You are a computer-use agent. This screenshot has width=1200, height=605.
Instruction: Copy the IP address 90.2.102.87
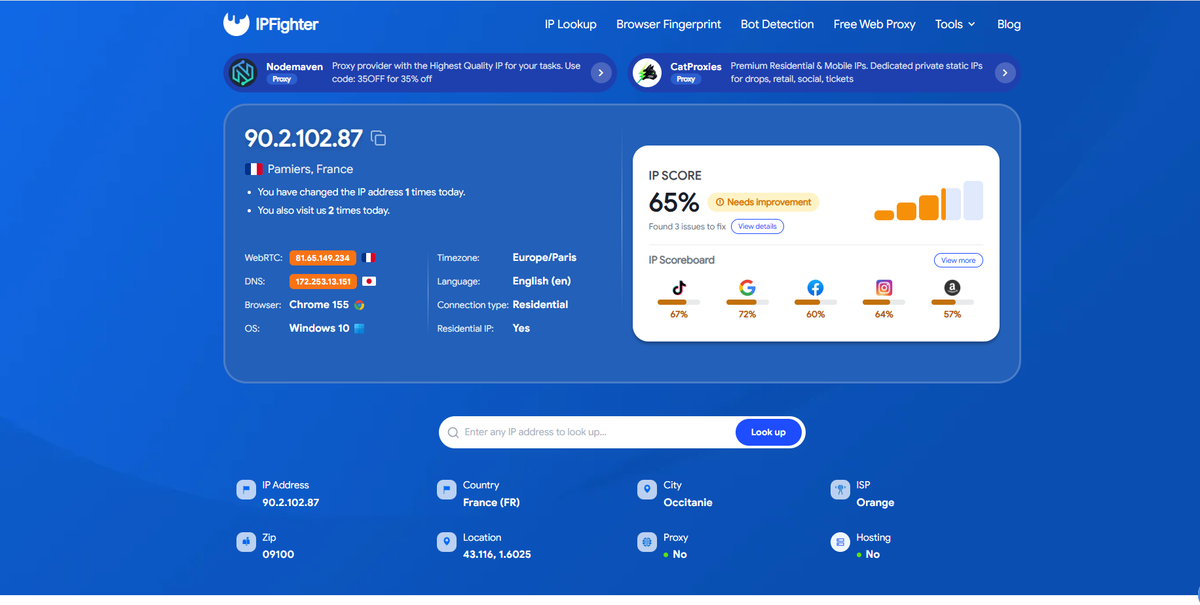(378, 138)
